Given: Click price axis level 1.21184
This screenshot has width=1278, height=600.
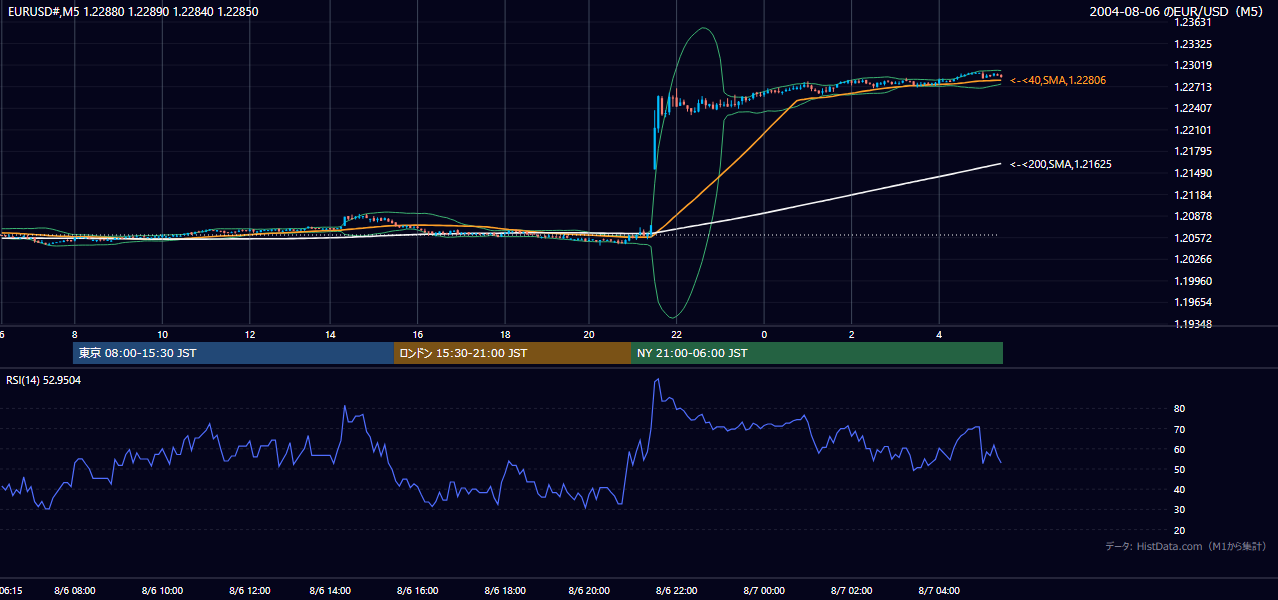Looking at the screenshot, I should click(1192, 195).
